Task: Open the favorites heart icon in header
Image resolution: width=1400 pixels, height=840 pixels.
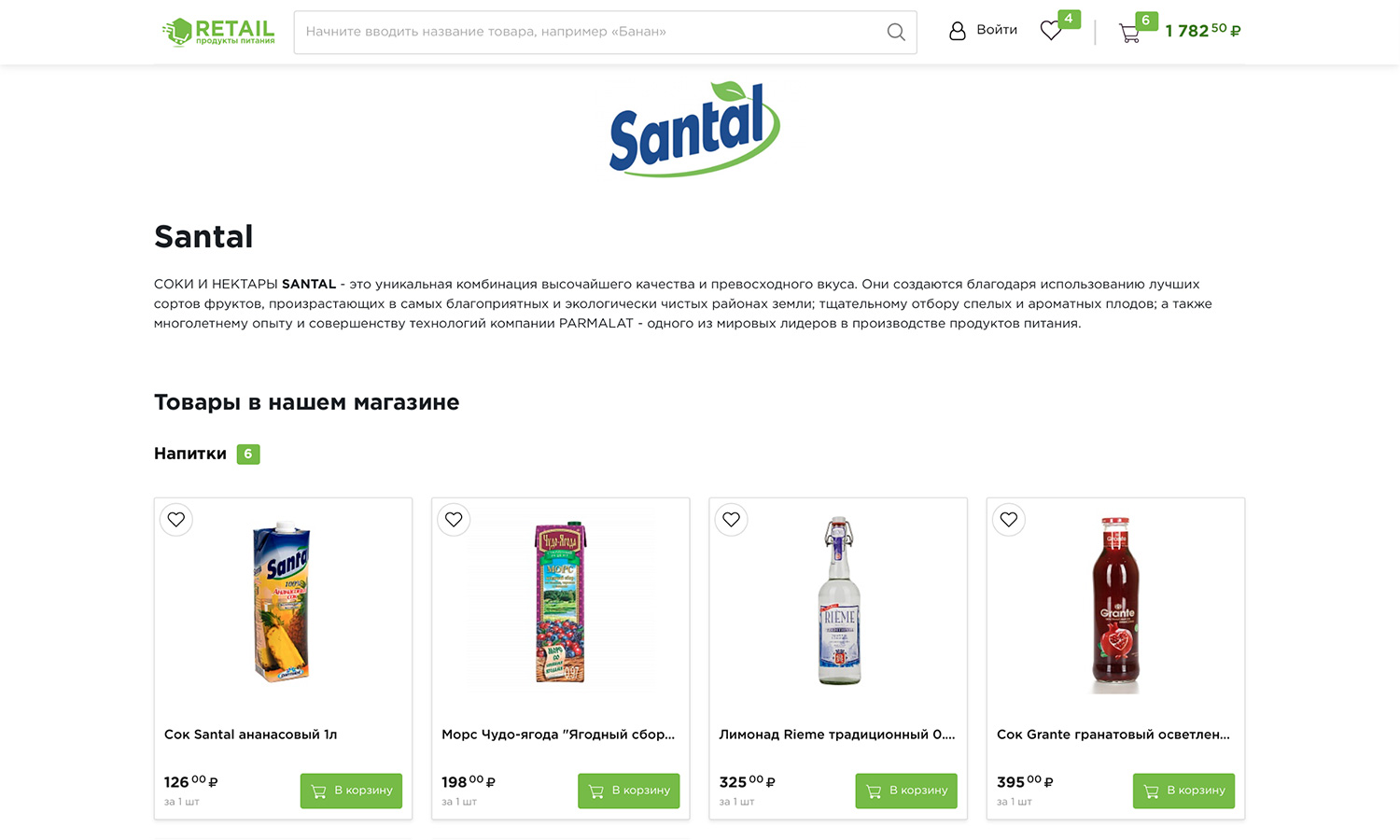Action: (1051, 31)
